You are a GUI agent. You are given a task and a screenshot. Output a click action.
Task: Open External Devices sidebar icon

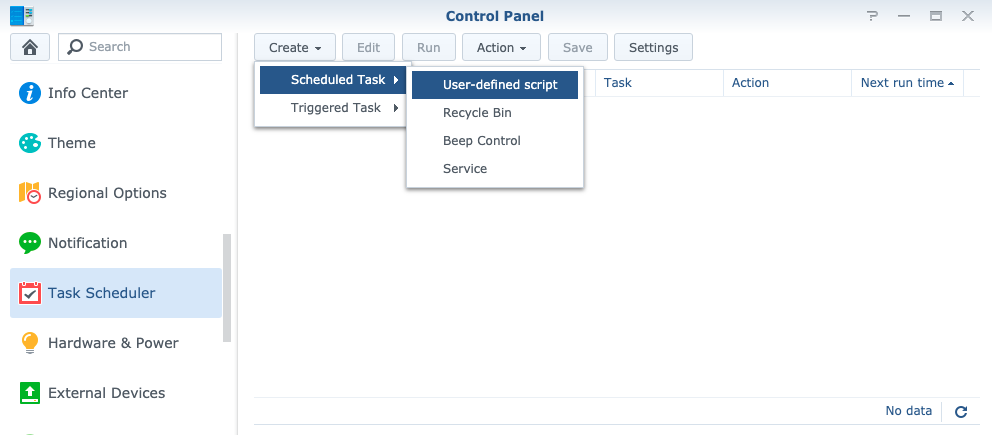coord(30,393)
